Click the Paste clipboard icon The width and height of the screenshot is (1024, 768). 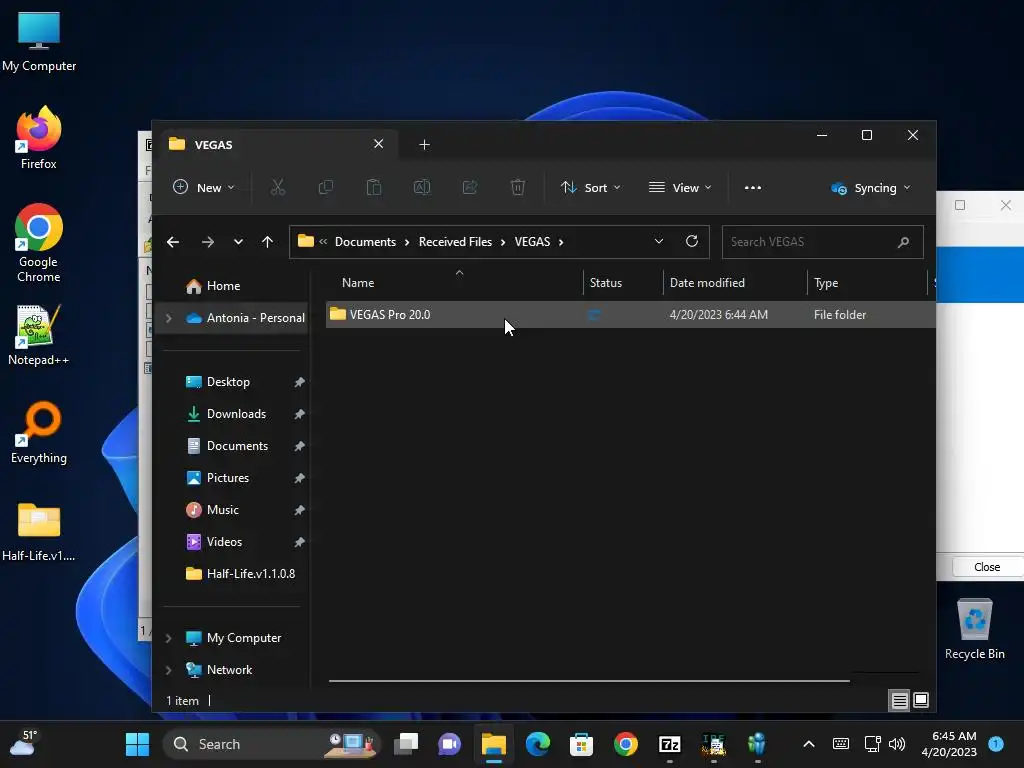tap(374, 187)
